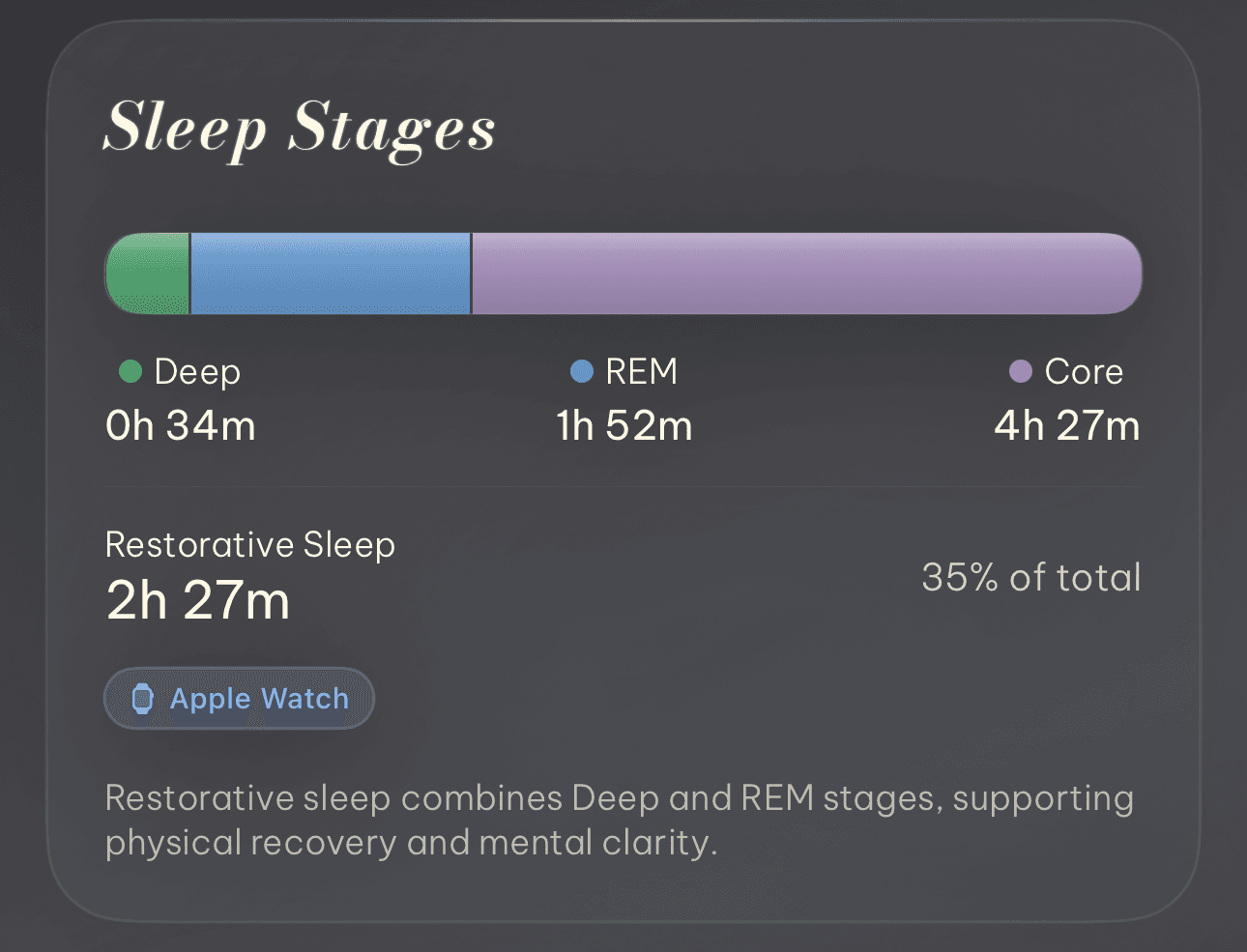Select the green Deep legend dot
The image size is (1247, 952).
129,370
